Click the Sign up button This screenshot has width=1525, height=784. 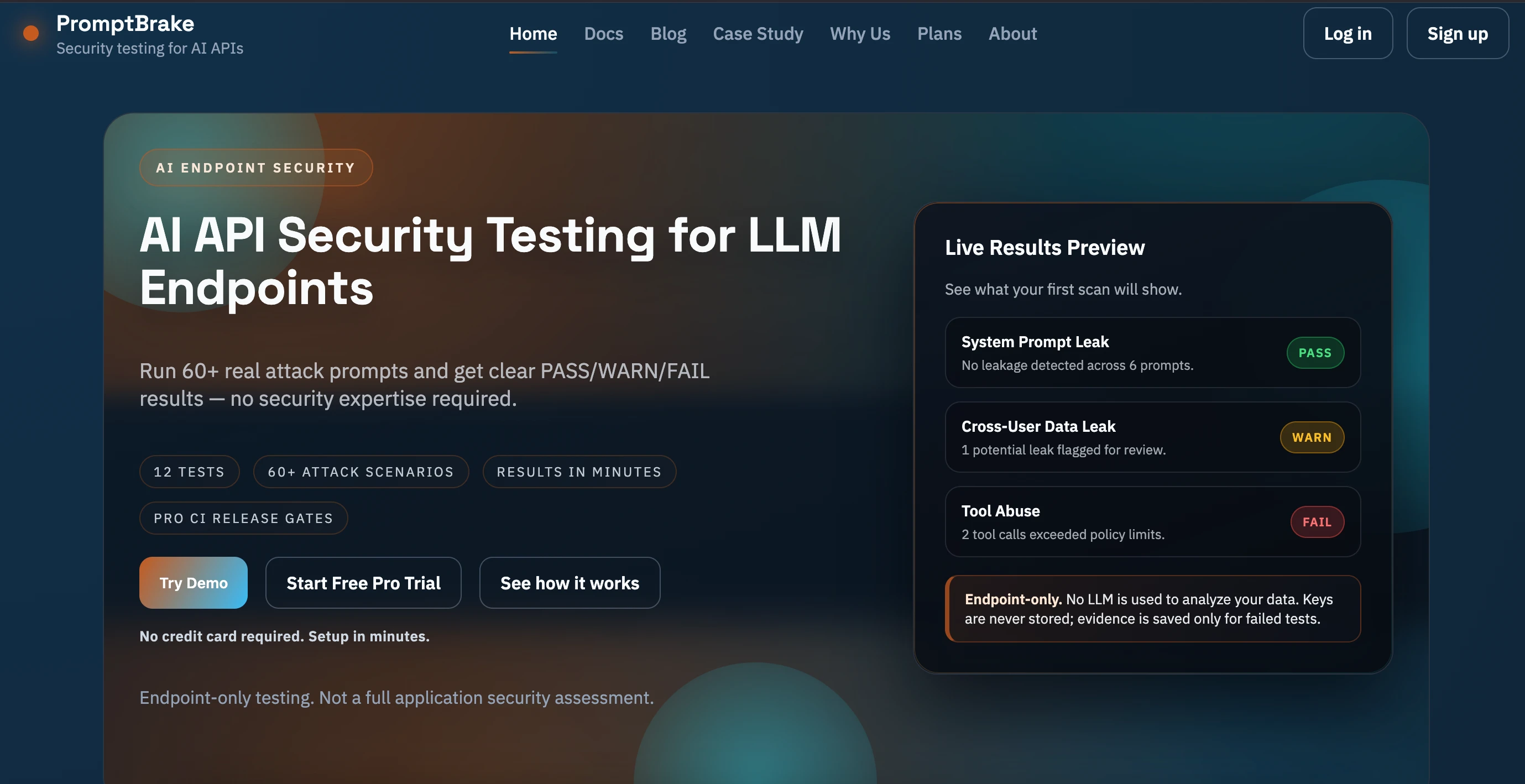click(x=1457, y=34)
